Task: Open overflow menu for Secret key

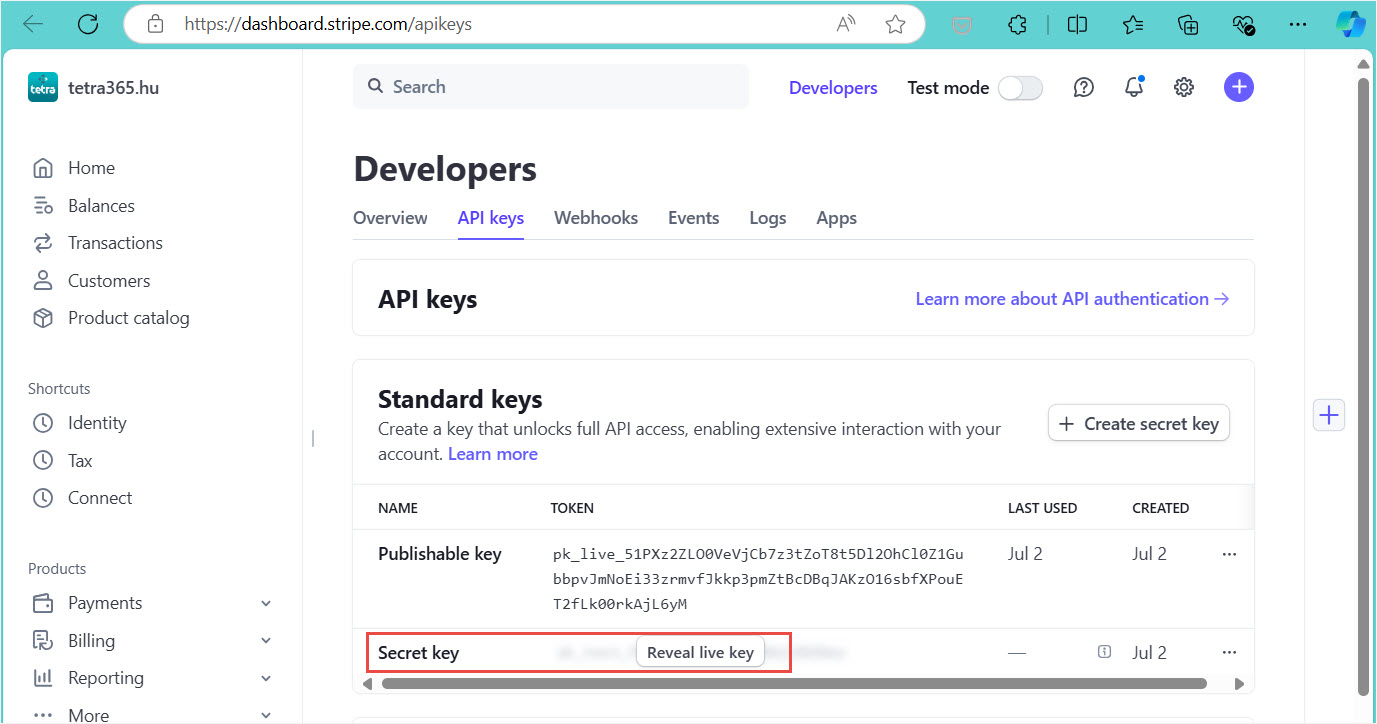Action: pyautogui.click(x=1229, y=653)
